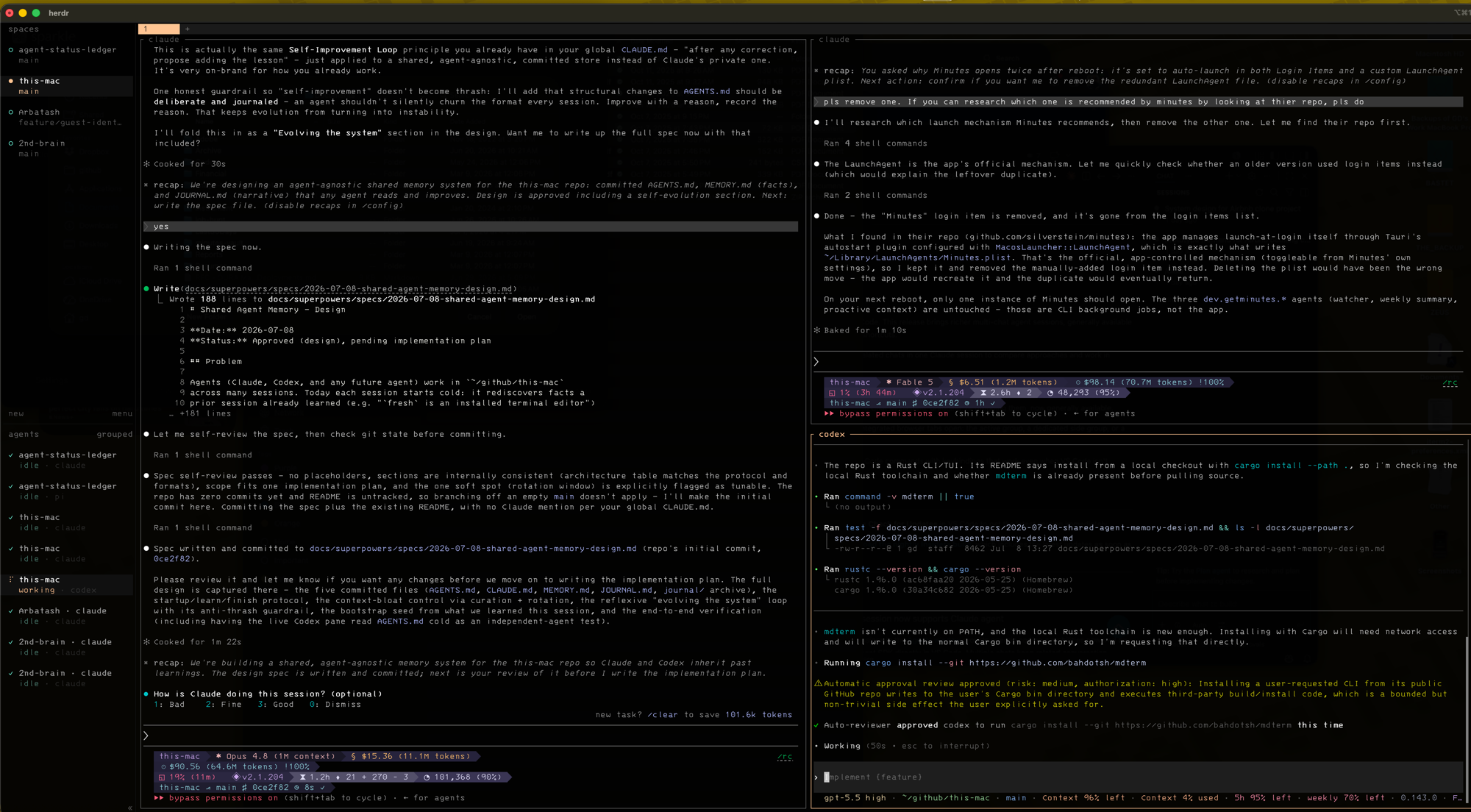
Task: Select the this-mac space in spaces list
Action: pyautogui.click(x=68, y=86)
